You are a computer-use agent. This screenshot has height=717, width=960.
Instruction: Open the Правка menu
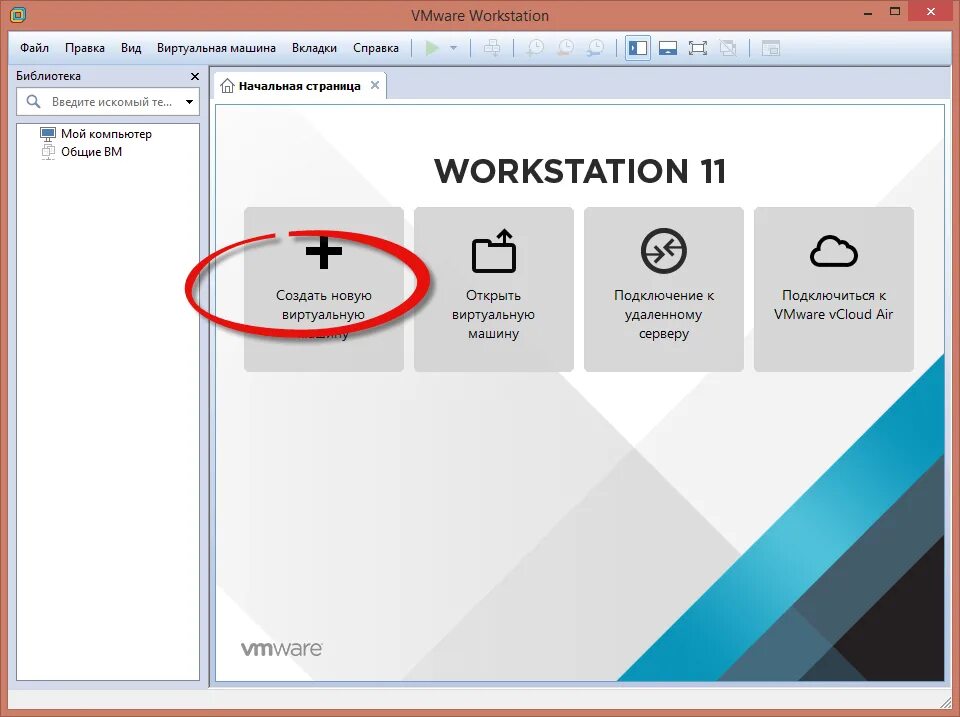click(84, 48)
